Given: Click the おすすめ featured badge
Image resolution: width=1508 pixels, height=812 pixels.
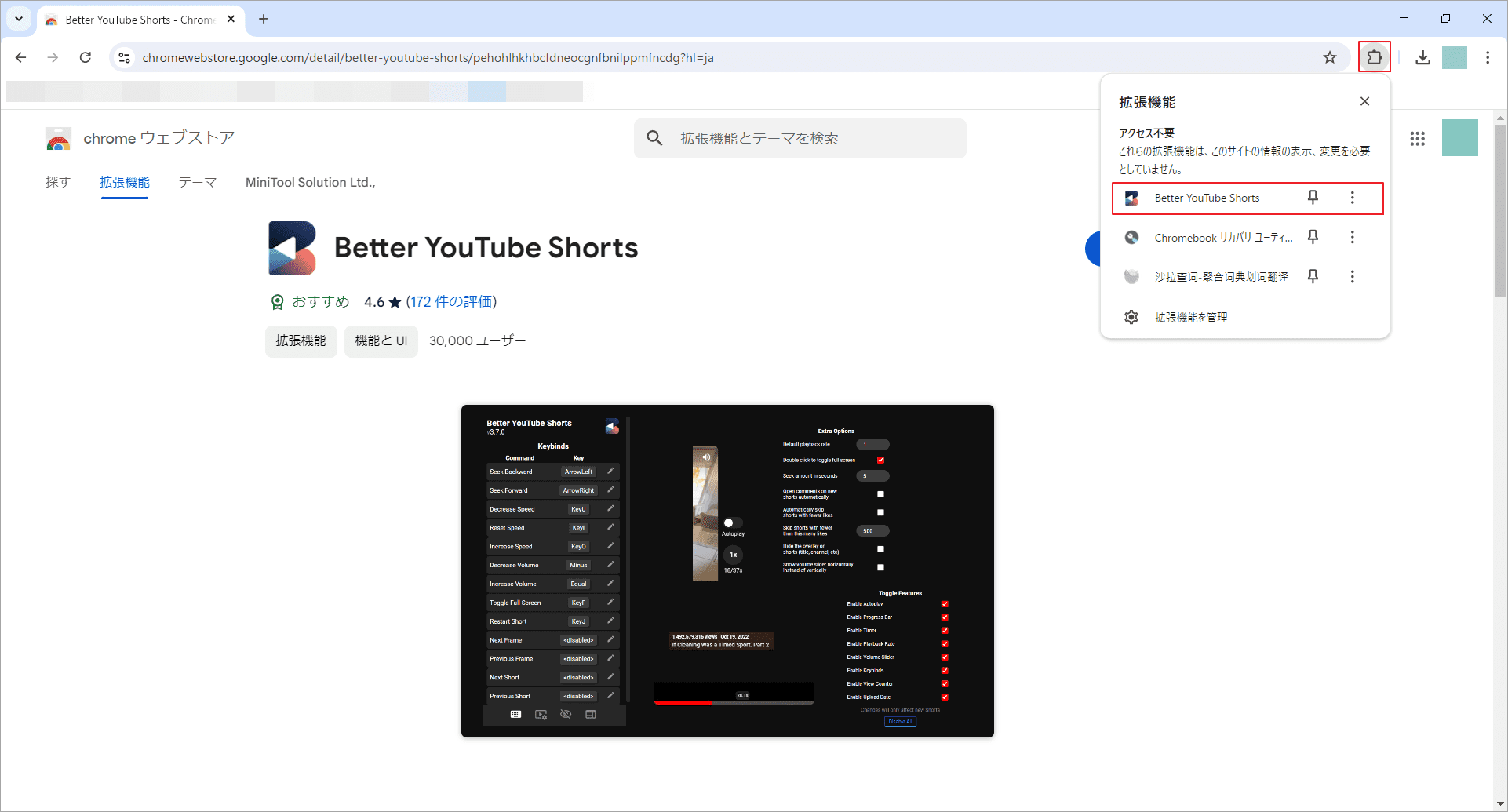Looking at the screenshot, I should (x=311, y=302).
